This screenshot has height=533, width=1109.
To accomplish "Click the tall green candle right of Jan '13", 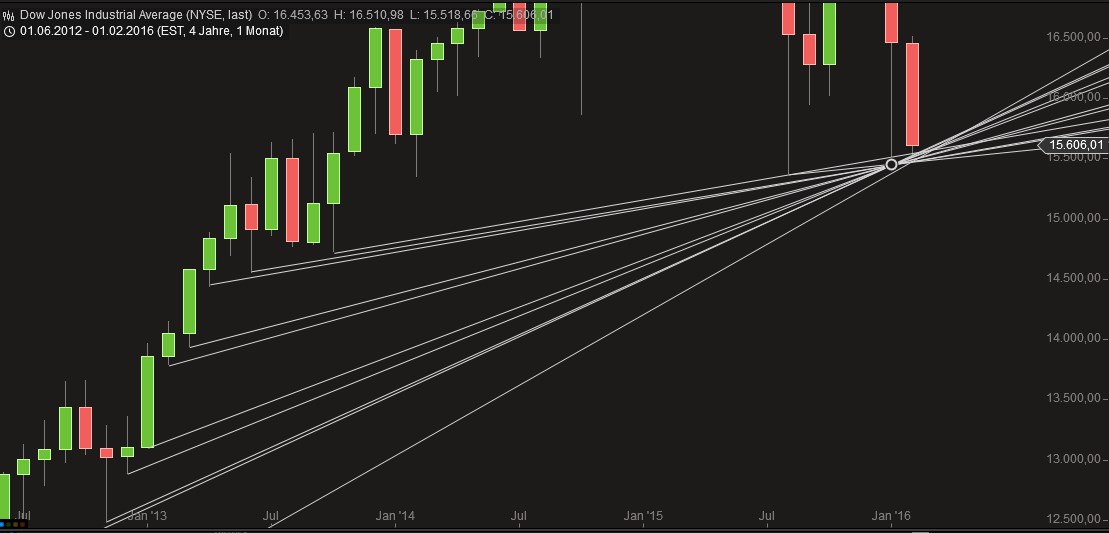I will tap(147, 401).
